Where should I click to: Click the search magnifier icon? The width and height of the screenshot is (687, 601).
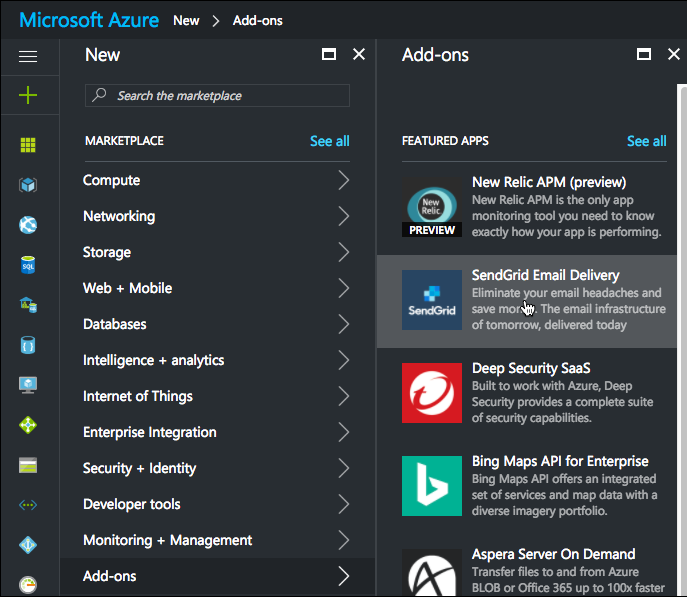[99, 95]
